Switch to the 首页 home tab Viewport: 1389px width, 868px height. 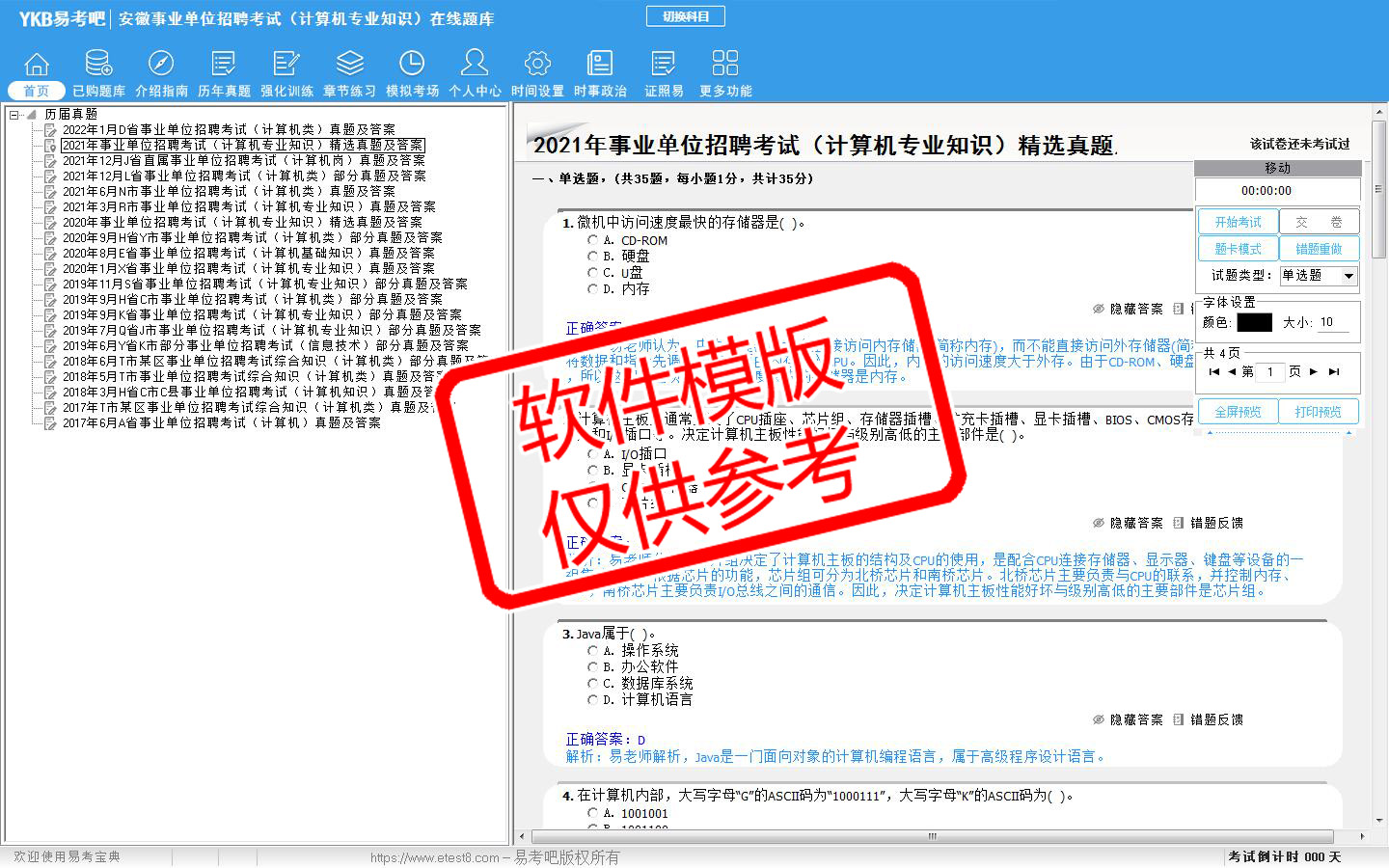tap(37, 91)
